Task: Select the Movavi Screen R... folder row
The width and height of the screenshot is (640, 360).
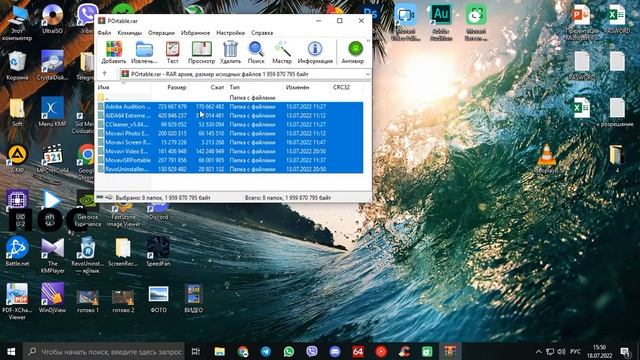Action: pos(230,142)
